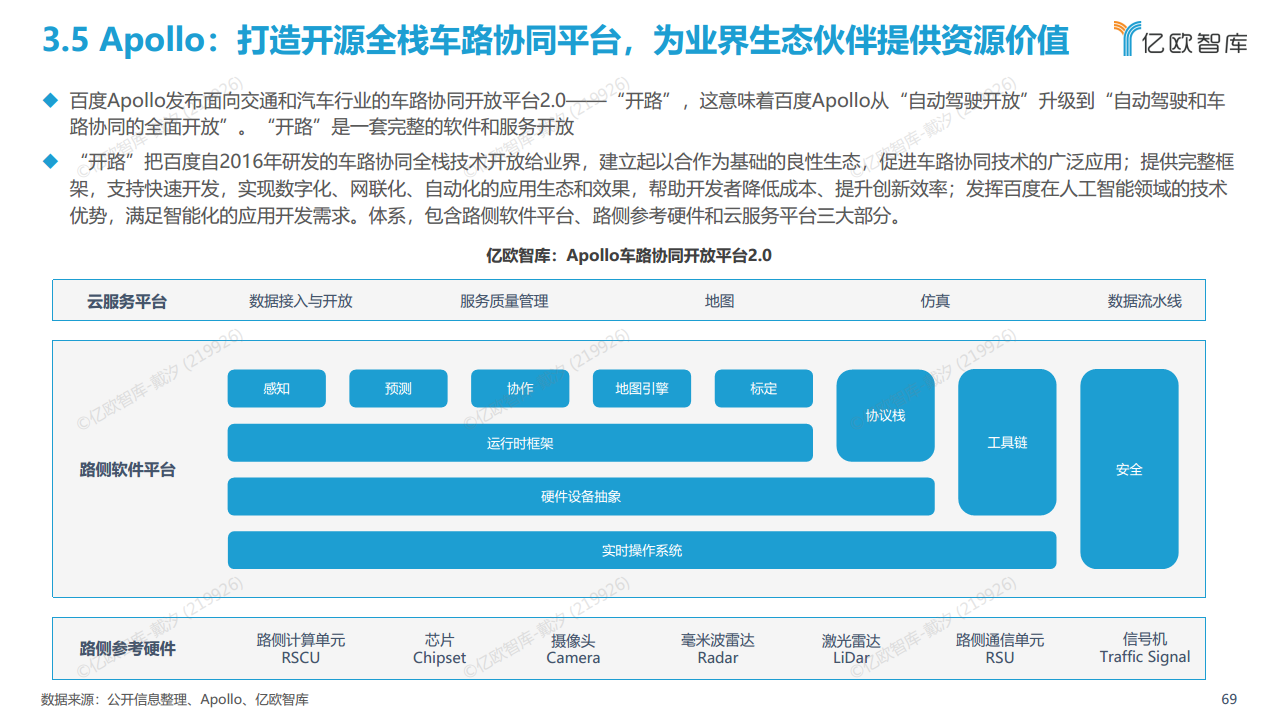Click first bullet paragraph about 百度Apollo发布
This screenshot has height=720, width=1280.
coord(647,113)
